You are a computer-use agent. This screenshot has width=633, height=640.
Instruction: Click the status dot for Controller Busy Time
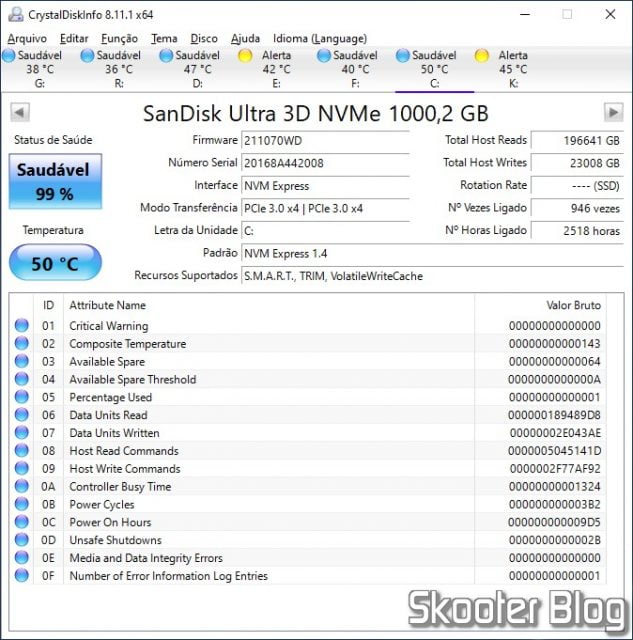tap(22, 486)
